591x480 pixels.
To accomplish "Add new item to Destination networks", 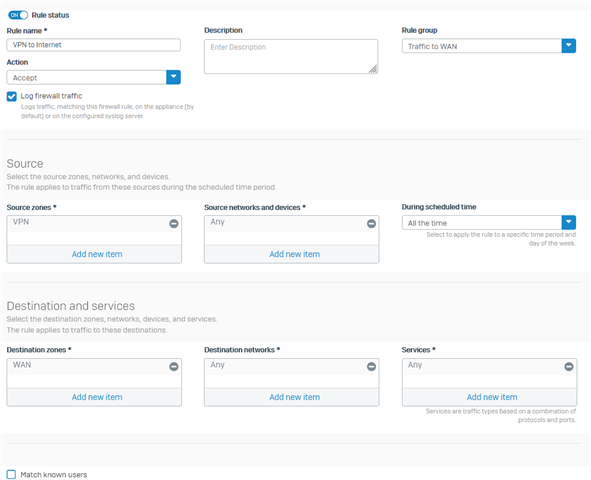I will pos(294,397).
